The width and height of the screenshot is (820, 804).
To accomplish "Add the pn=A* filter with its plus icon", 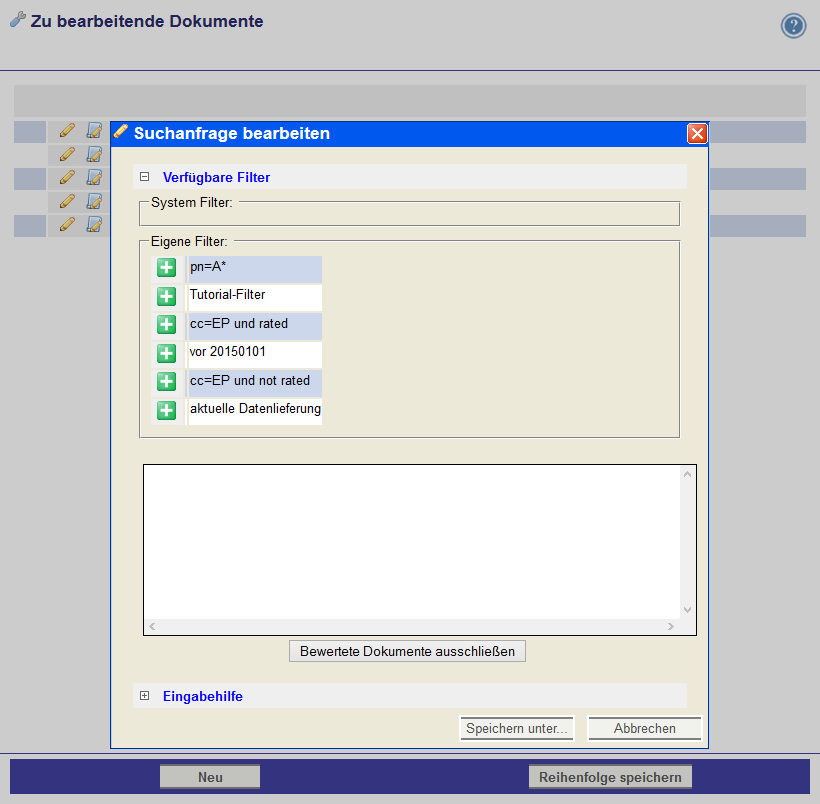I will [x=166, y=268].
